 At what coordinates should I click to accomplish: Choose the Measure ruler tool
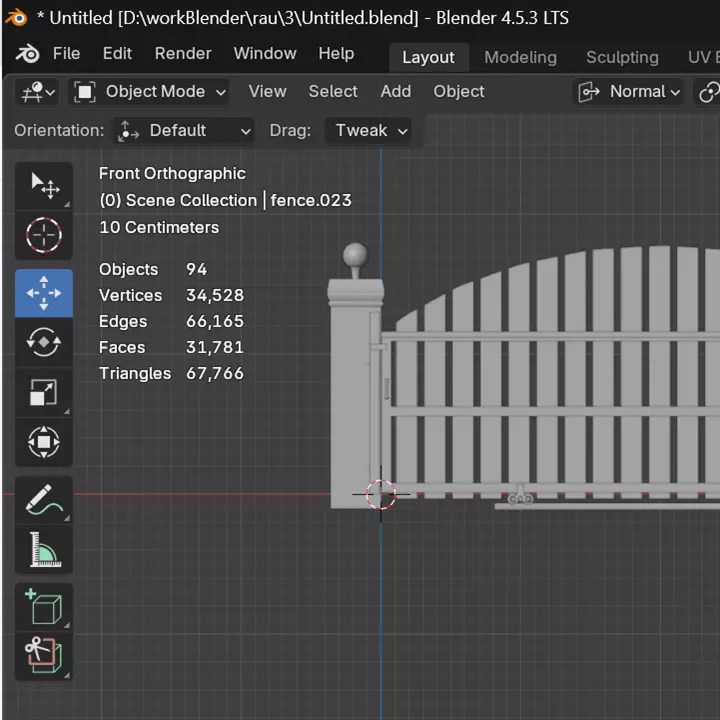pos(44,549)
